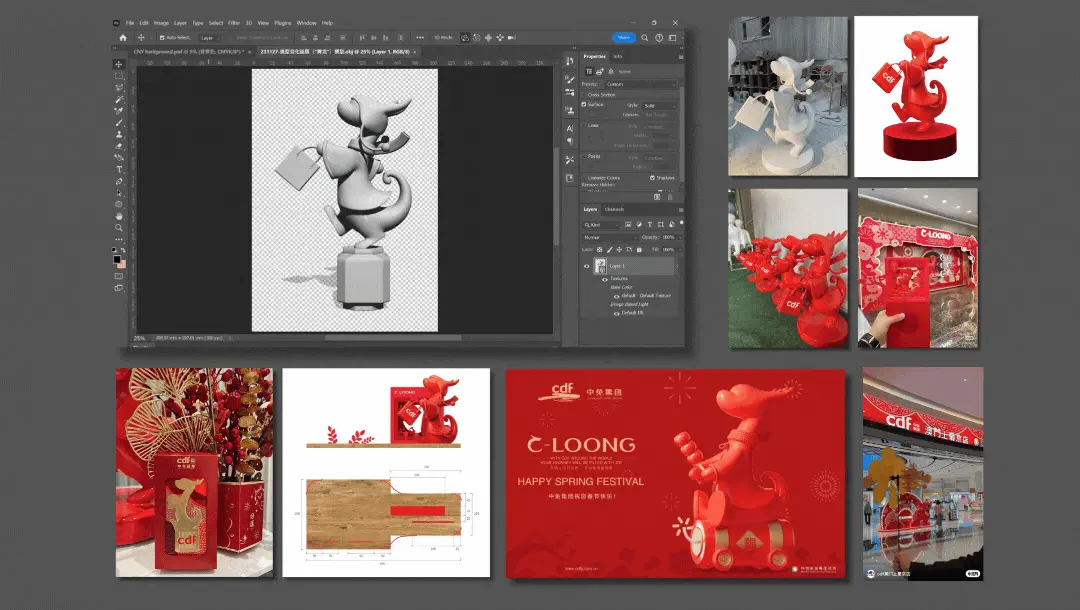Viewport: 1080px width, 610px height.
Task: Click the horizontal scrollbar below the canvas
Action: [393, 338]
